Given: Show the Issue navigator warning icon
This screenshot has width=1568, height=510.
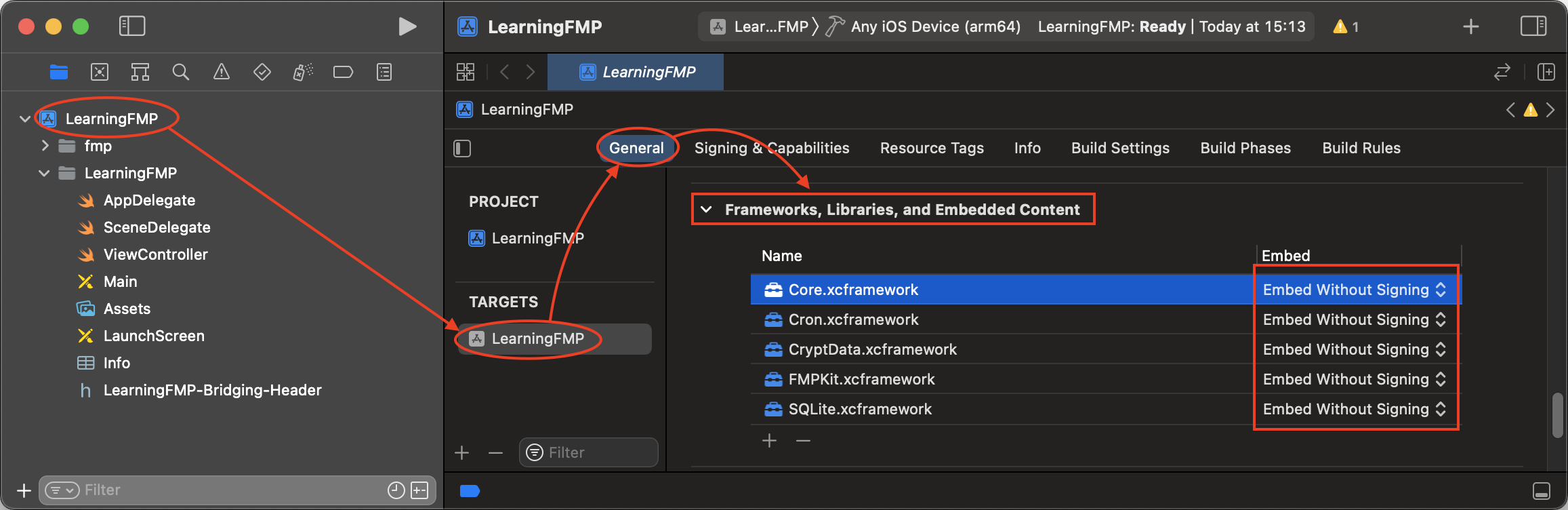Looking at the screenshot, I should [222, 72].
